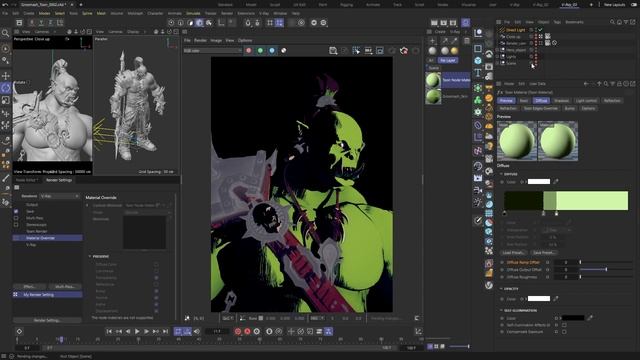This screenshot has height=360, width=640.
Task: Collapse the Diffuse section in Attribute Manager
Action: tap(501, 174)
